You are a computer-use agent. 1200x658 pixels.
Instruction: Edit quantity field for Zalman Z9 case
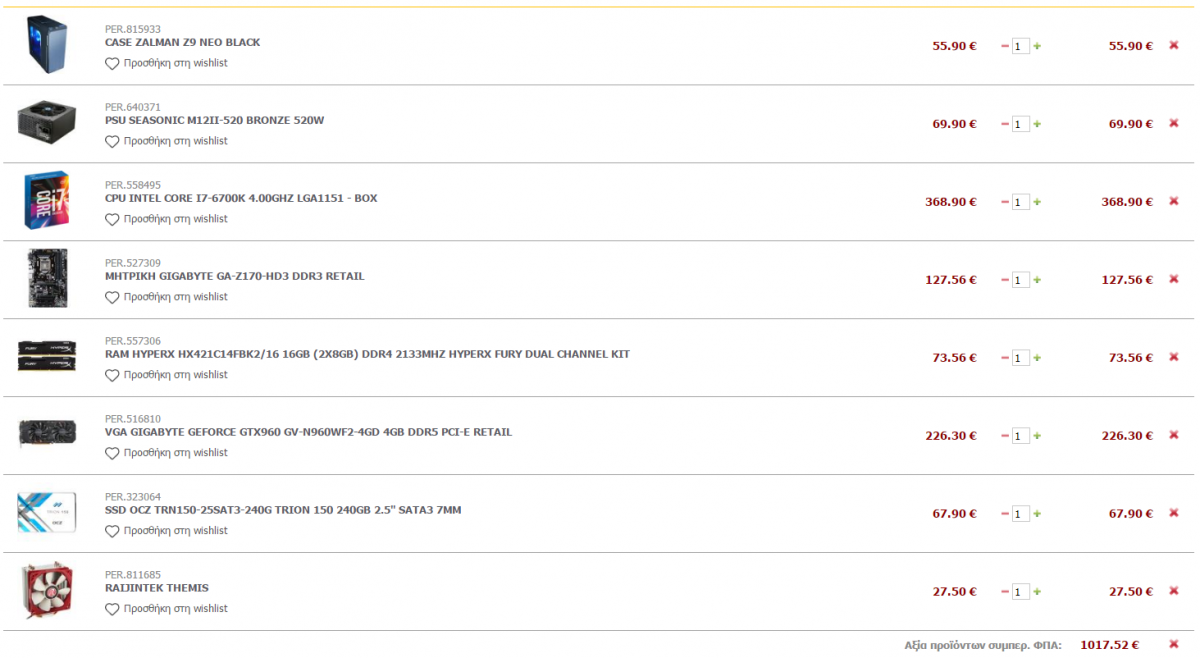coord(1021,46)
